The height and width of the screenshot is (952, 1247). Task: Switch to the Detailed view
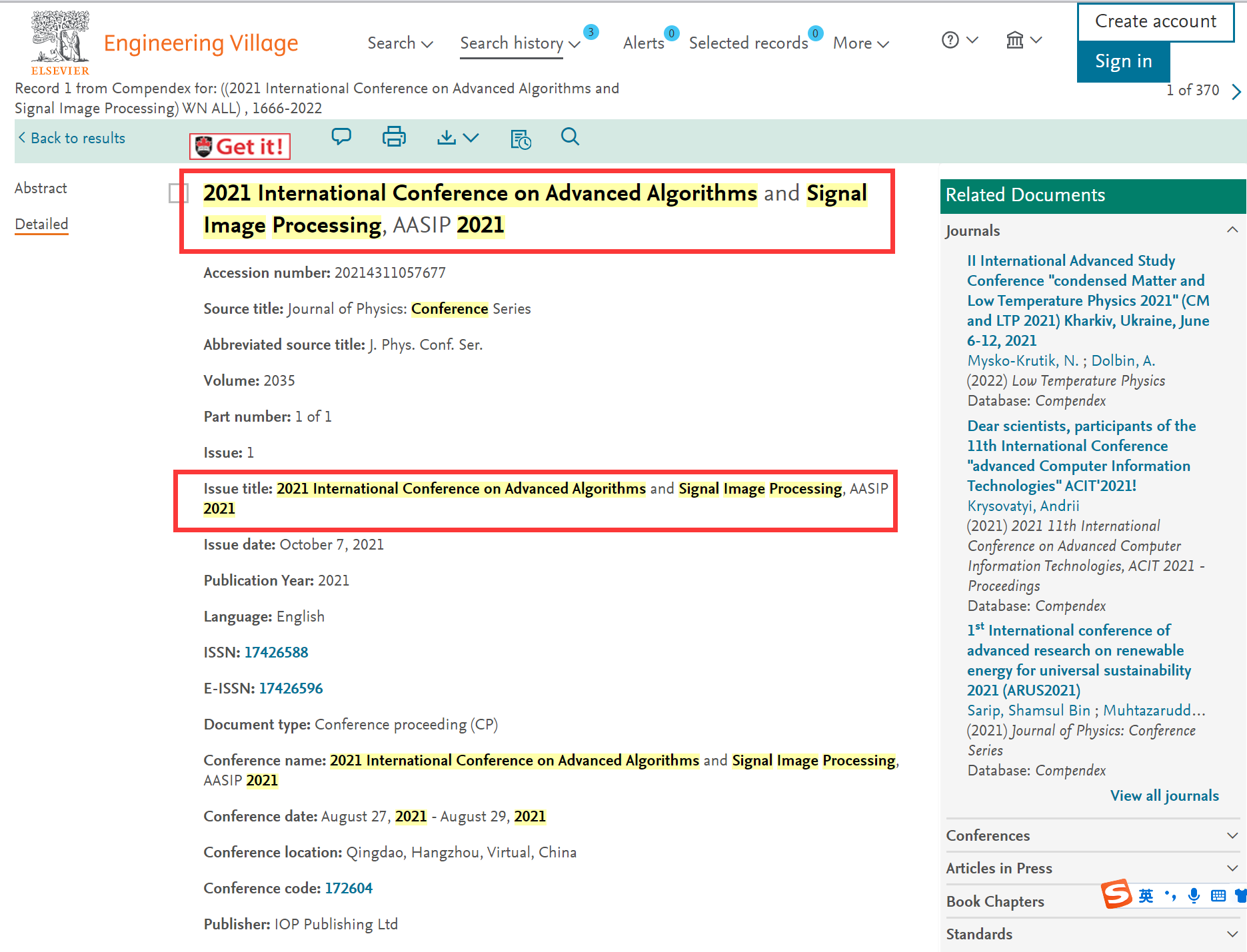click(x=41, y=225)
